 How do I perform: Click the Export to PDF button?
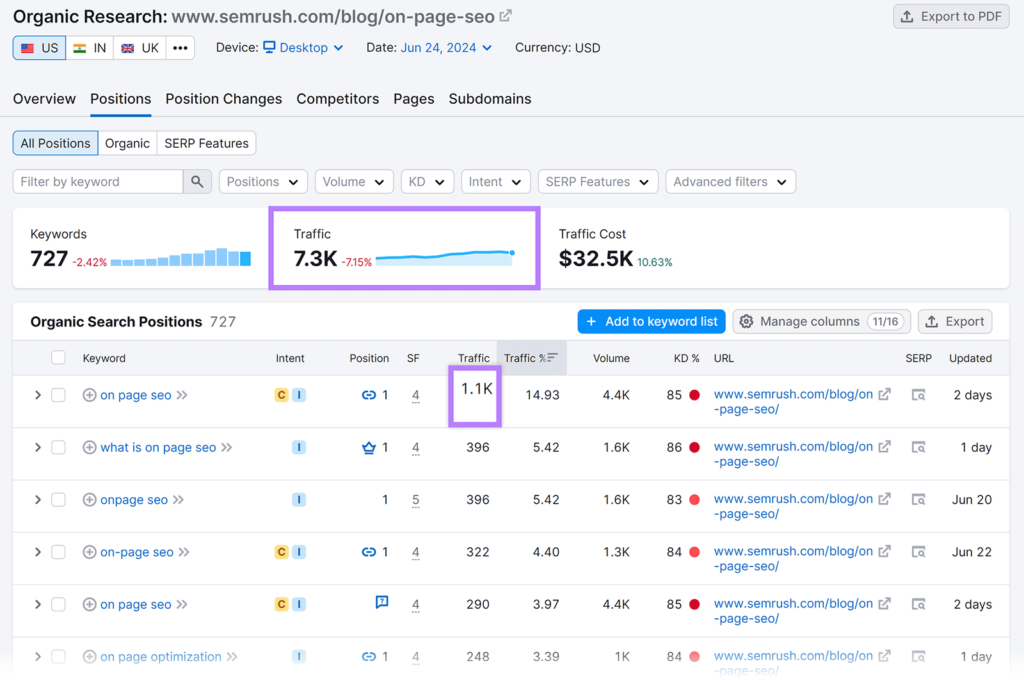pyautogui.click(x=951, y=16)
